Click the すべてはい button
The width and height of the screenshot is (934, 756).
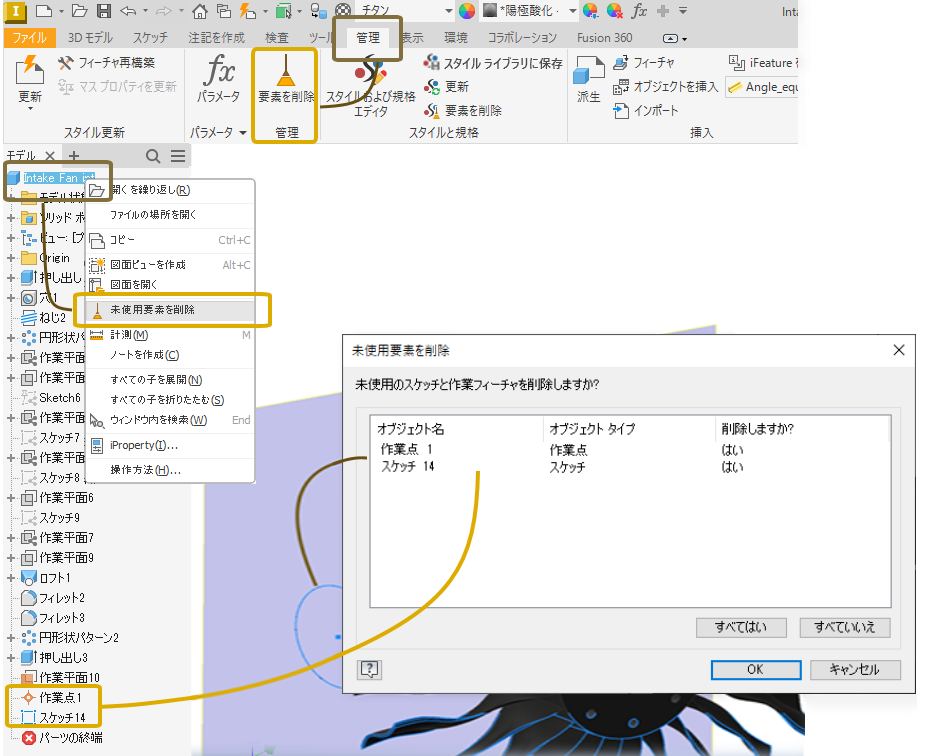pyautogui.click(x=741, y=627)
